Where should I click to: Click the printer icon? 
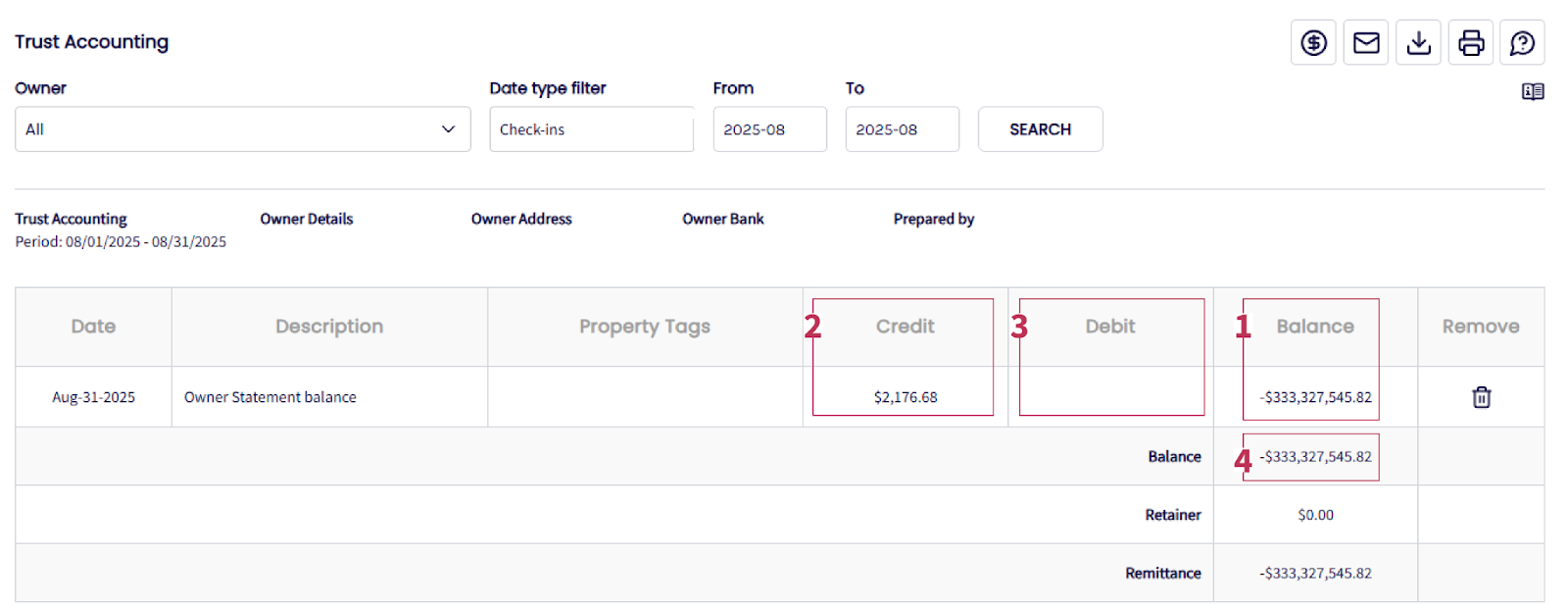(1471, 43)
